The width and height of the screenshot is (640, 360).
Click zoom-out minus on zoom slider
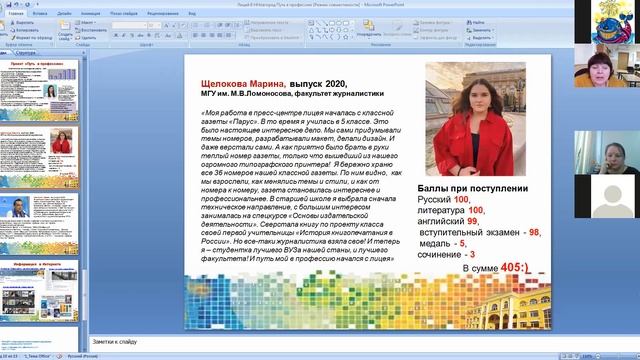coord(597,356)
